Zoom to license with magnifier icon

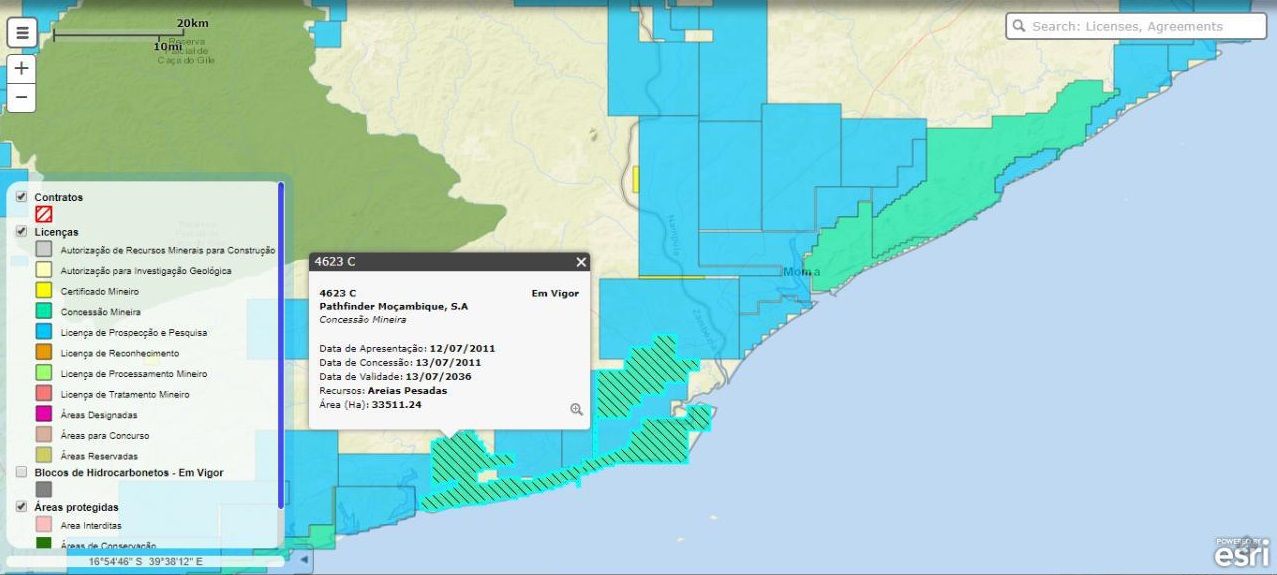point(576,409)
